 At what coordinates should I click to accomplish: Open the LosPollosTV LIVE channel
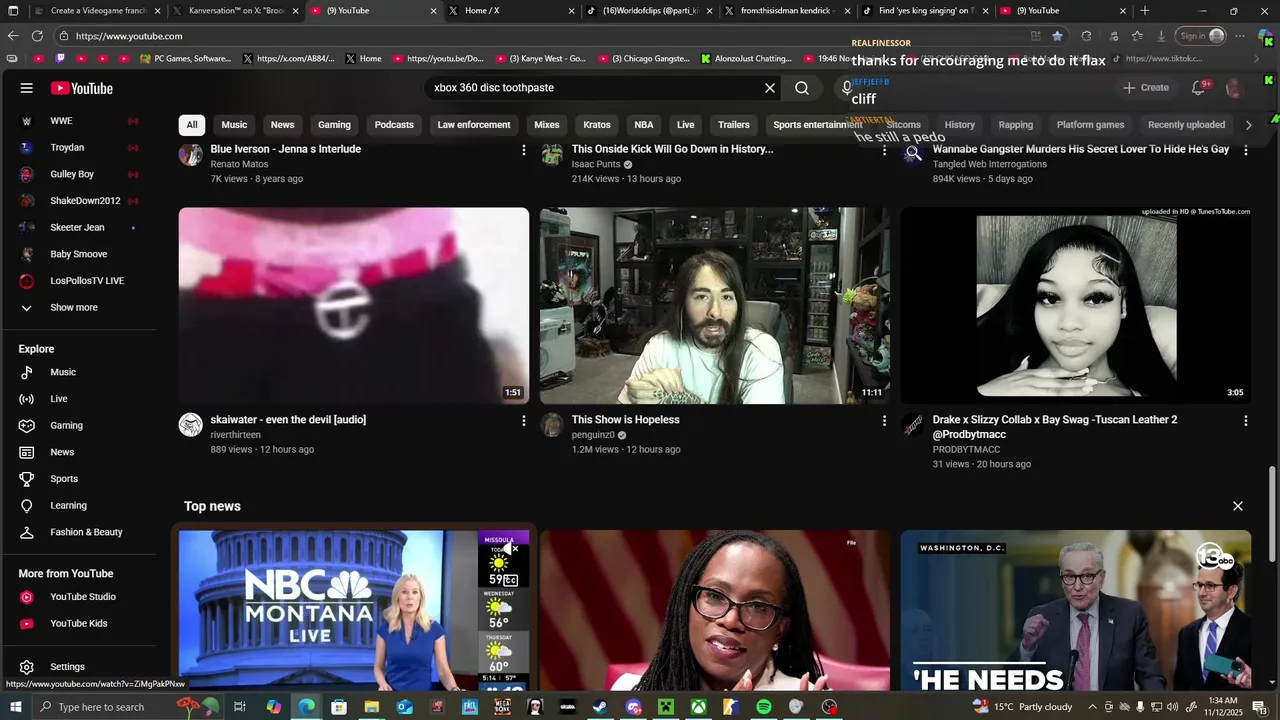pyautogui.click(x=80, y=281)
